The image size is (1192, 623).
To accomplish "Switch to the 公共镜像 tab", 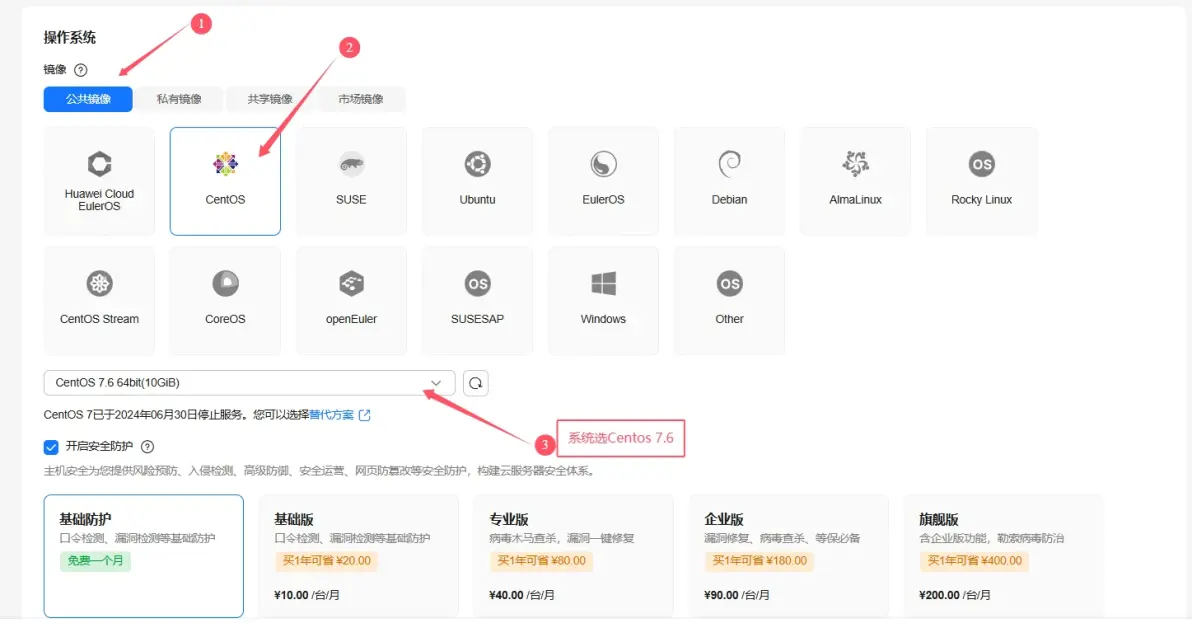I will coord(88,99).
